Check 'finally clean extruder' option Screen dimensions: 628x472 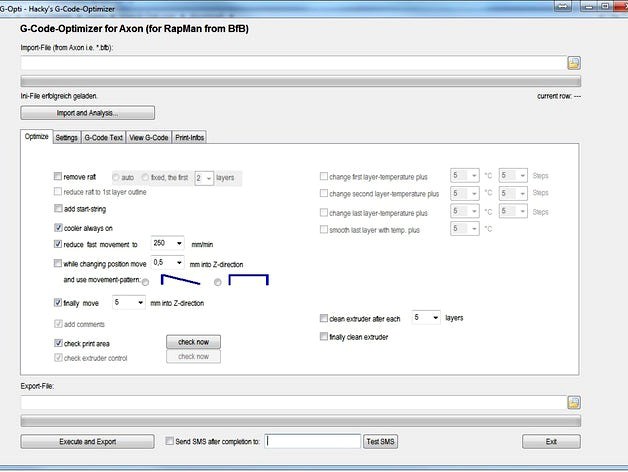(324, 337)
